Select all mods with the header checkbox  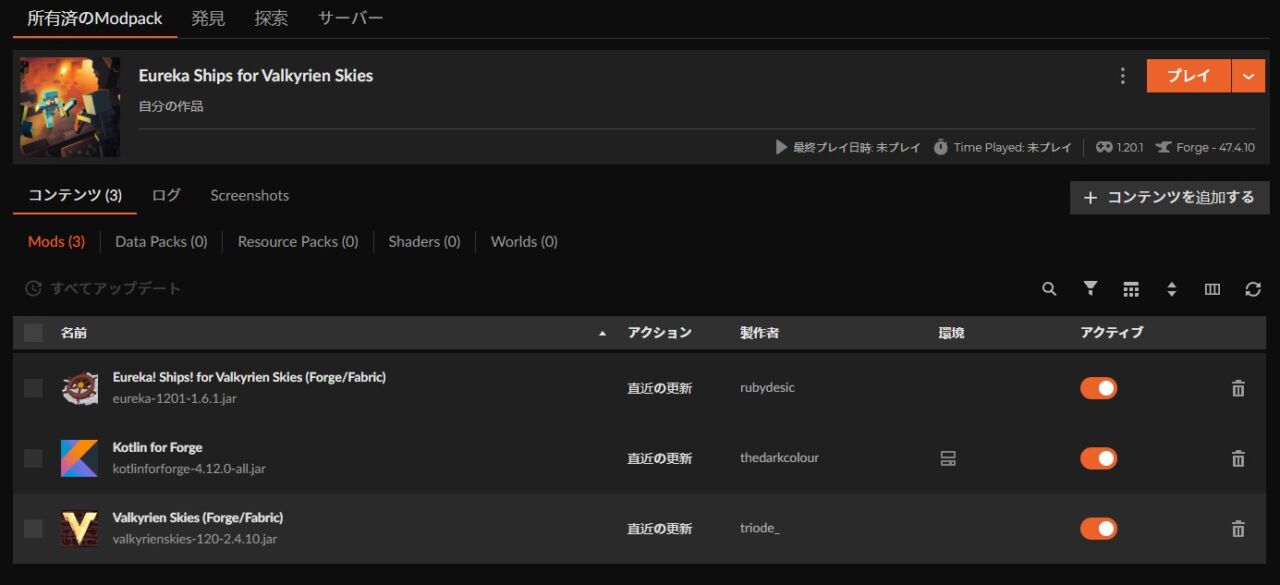coord(33,332)
